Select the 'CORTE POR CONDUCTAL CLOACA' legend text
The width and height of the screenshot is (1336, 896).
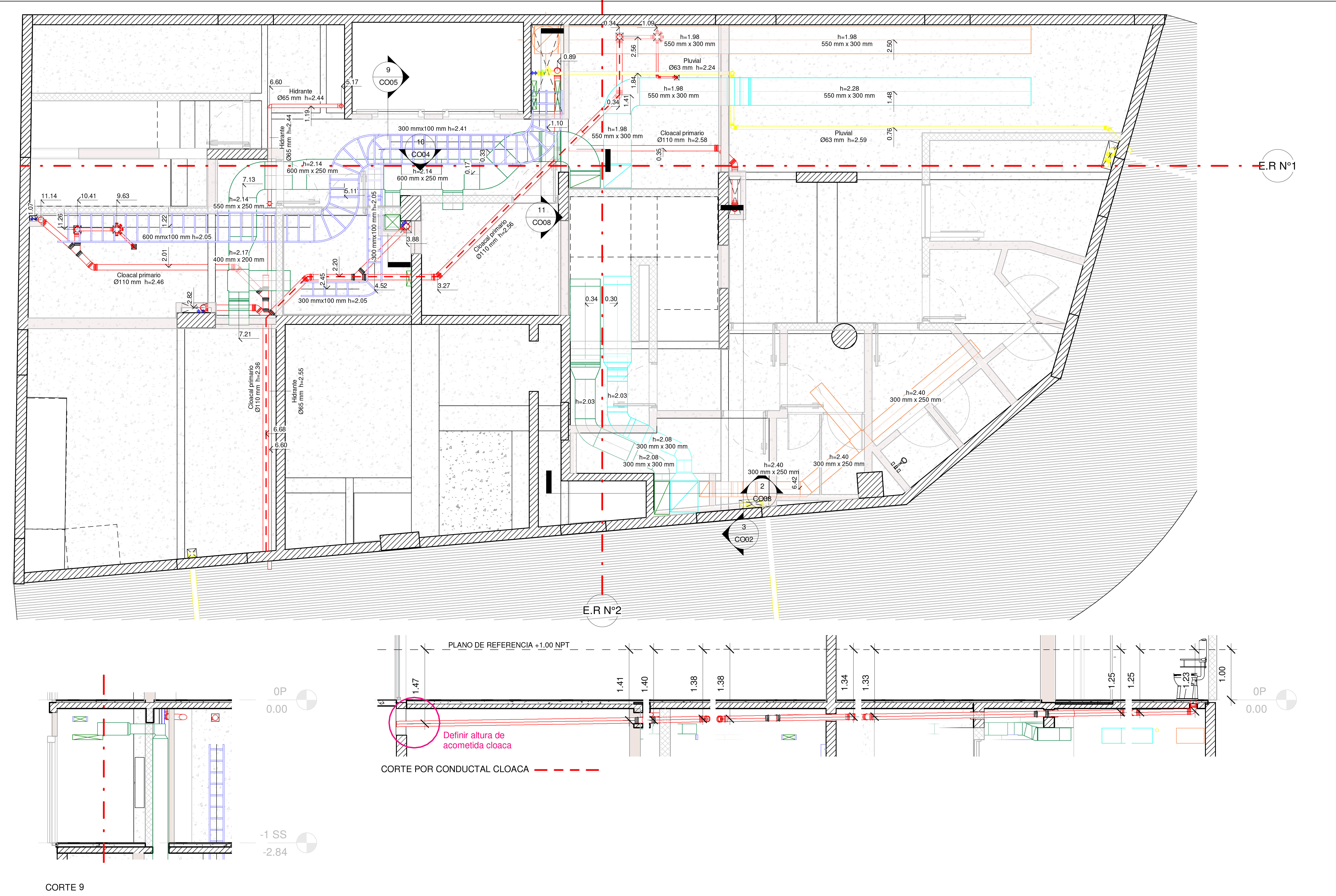coord(455,769)
